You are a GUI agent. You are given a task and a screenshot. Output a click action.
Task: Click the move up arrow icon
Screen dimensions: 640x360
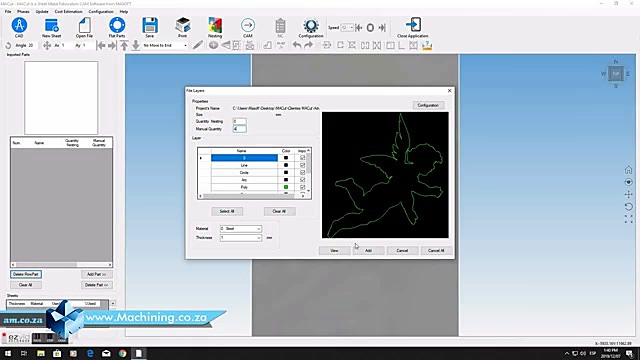pyautogui.click(x=124, y=45)
